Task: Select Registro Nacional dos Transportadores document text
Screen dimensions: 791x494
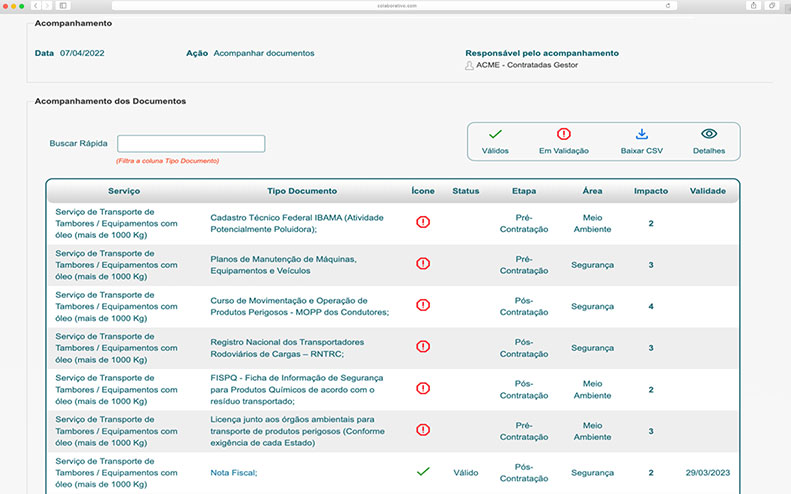Action: pos(287,348)
